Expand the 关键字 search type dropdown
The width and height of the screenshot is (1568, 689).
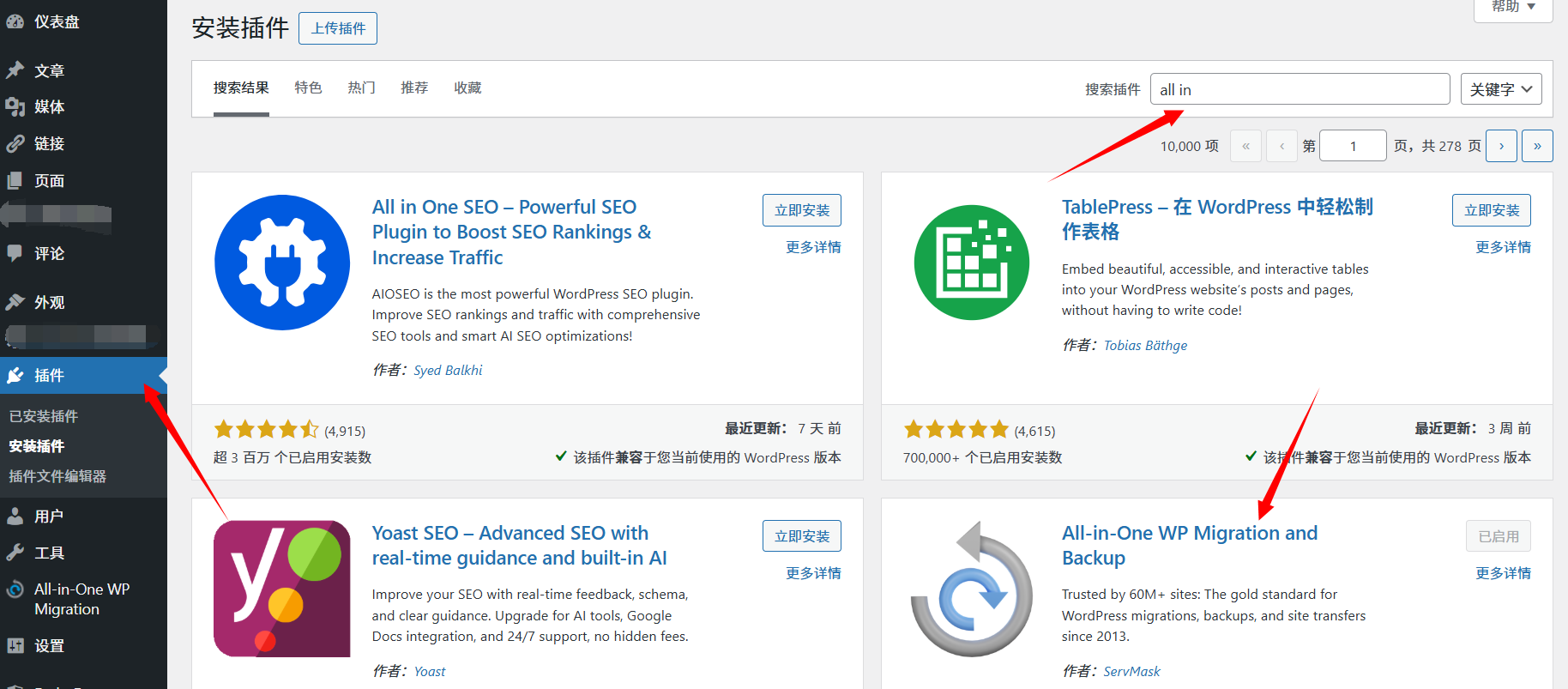1500,89
